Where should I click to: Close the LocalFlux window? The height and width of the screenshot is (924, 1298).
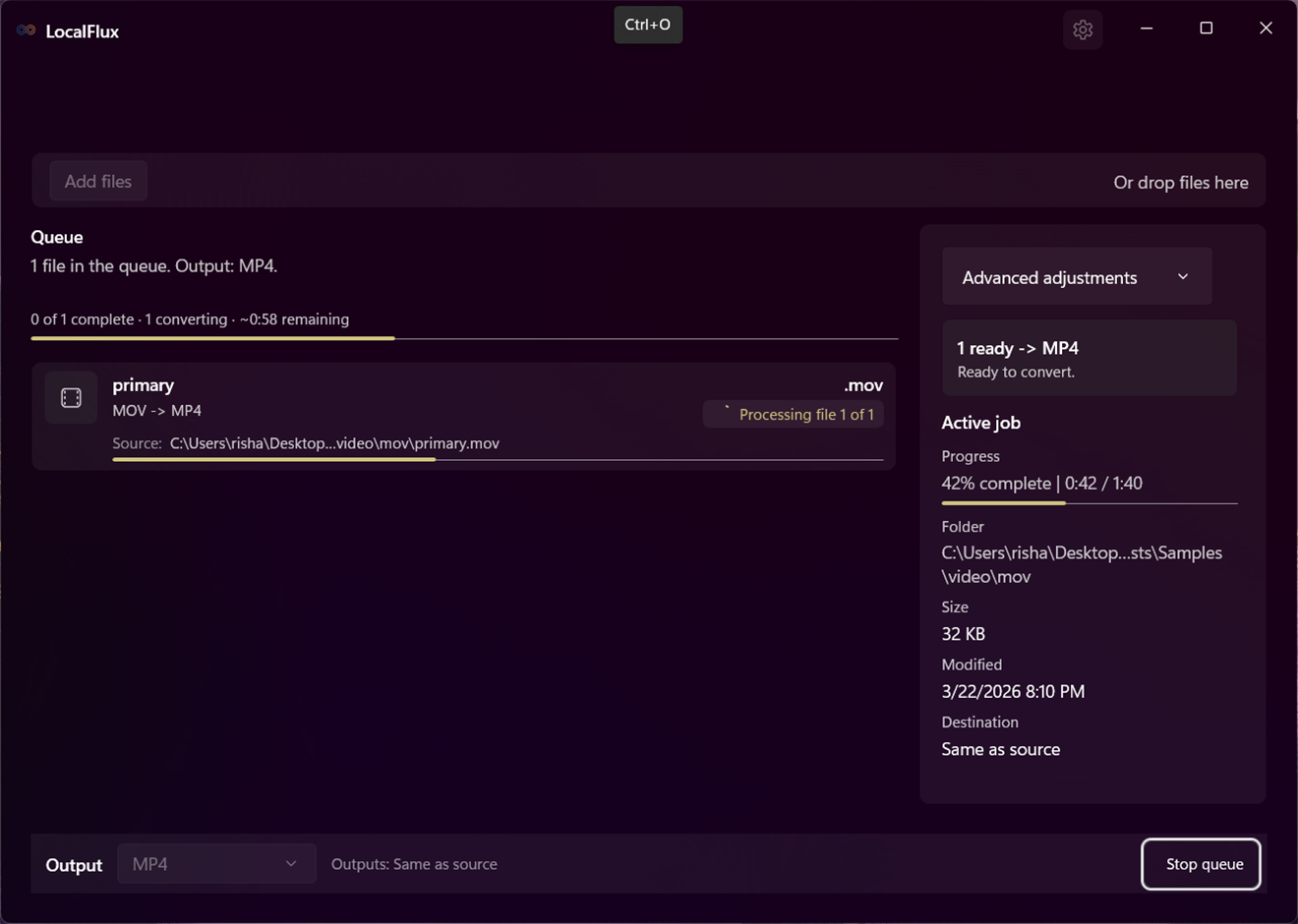coord(1266,29)
